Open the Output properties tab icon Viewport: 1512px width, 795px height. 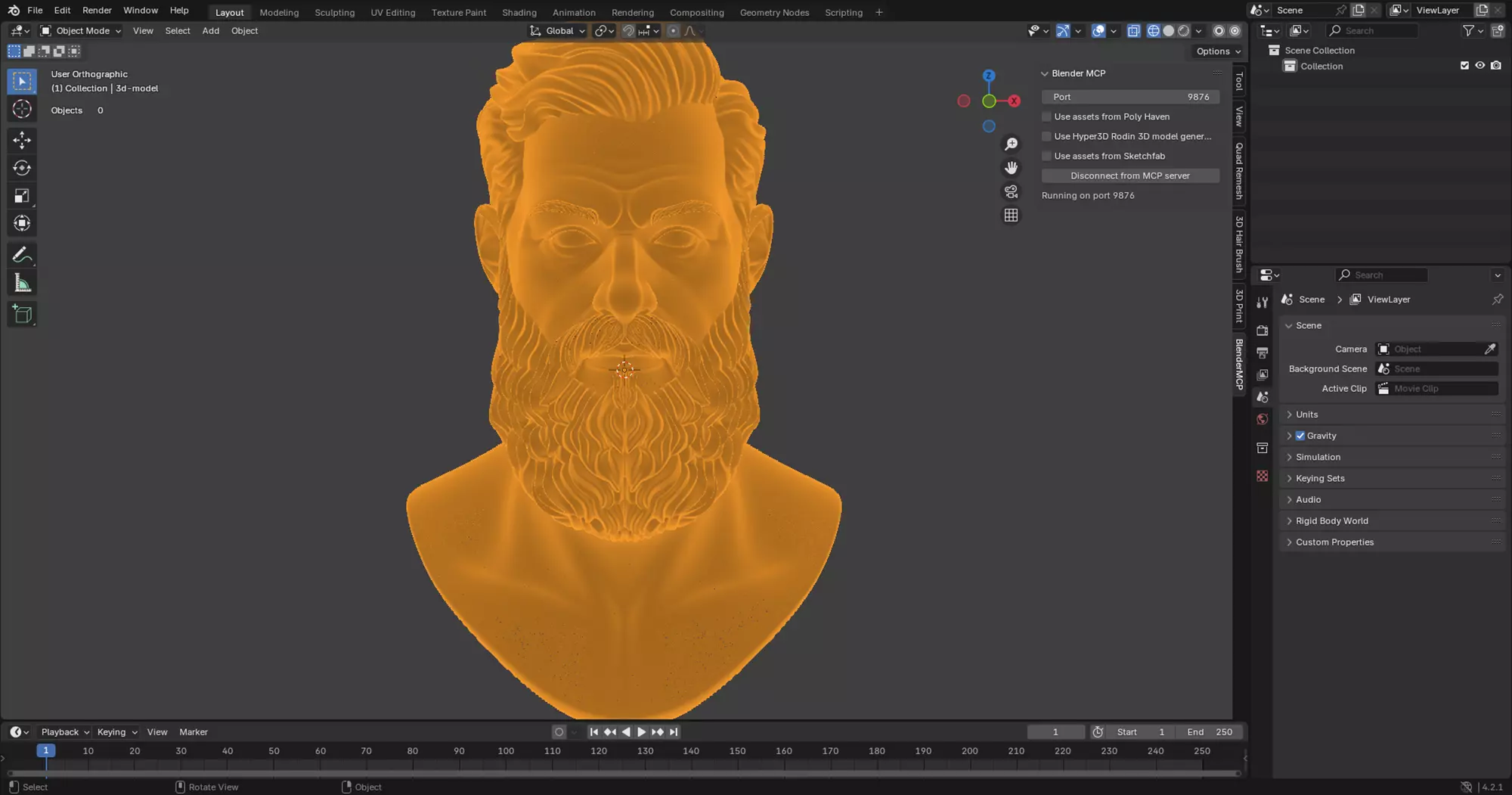1262,352
